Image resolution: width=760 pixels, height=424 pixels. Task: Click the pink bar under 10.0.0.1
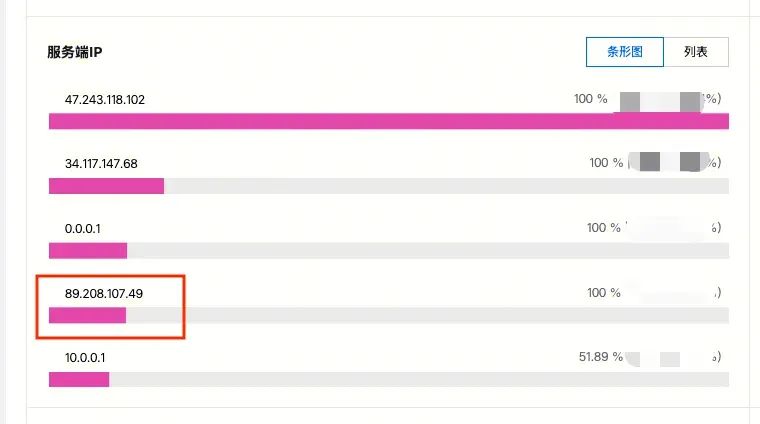(79, 379)
